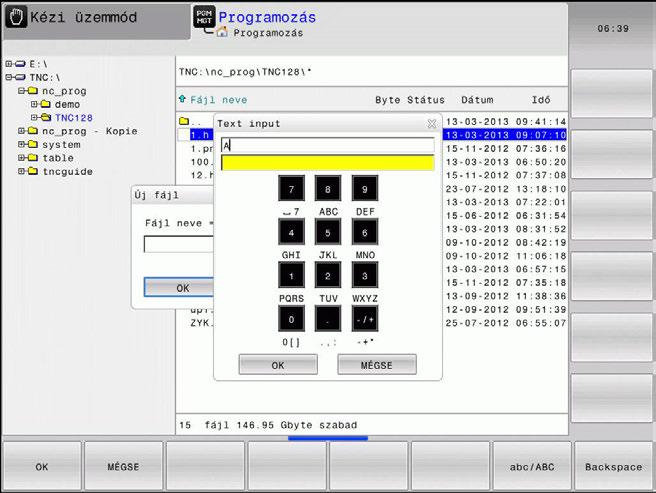Click the blue soft-key row indicator bar
The width and height of the screenshot is (656, 493).
pyautogui.click(x=328, y=438)
